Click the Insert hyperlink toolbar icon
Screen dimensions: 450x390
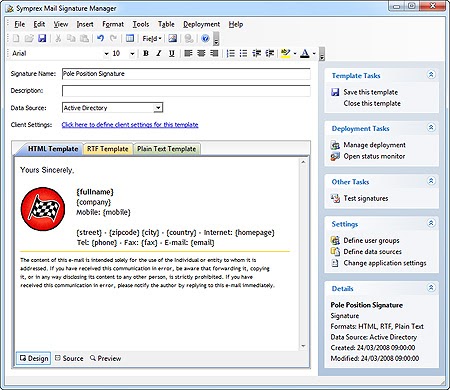[189, 38]
